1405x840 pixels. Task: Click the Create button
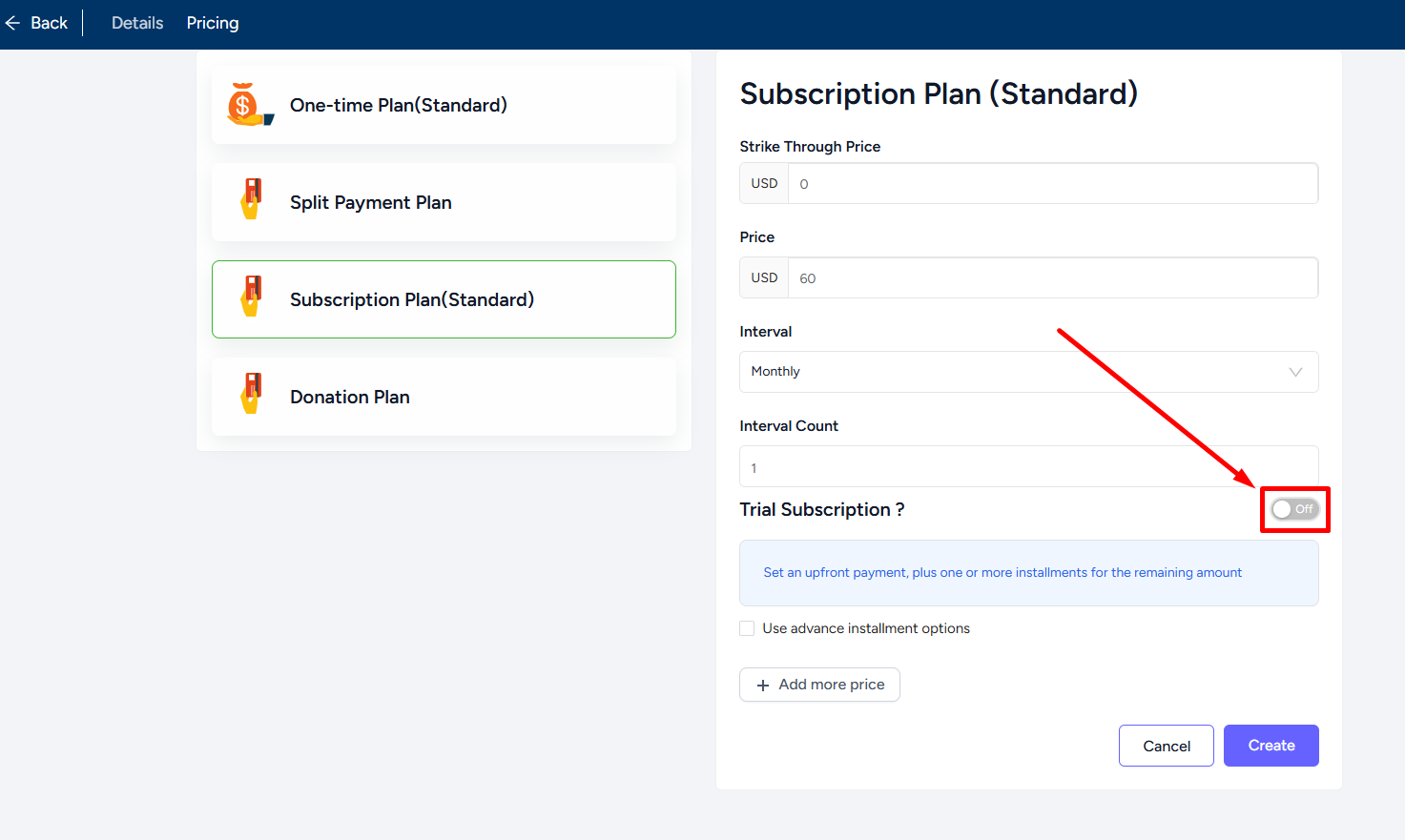[x=1271, y=746]
